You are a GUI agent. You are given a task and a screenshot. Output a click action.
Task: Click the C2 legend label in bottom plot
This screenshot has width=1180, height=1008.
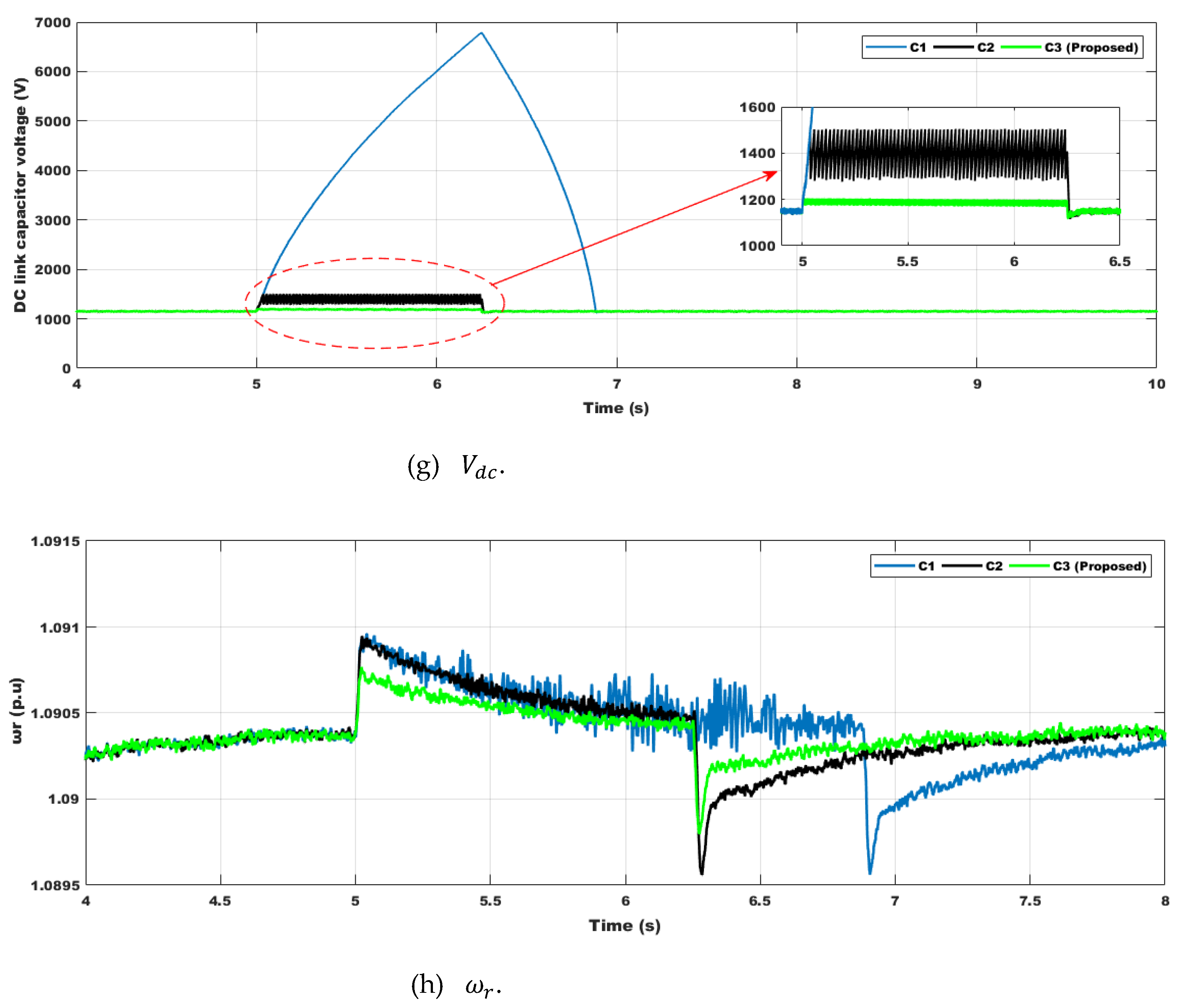click(994, 566)
